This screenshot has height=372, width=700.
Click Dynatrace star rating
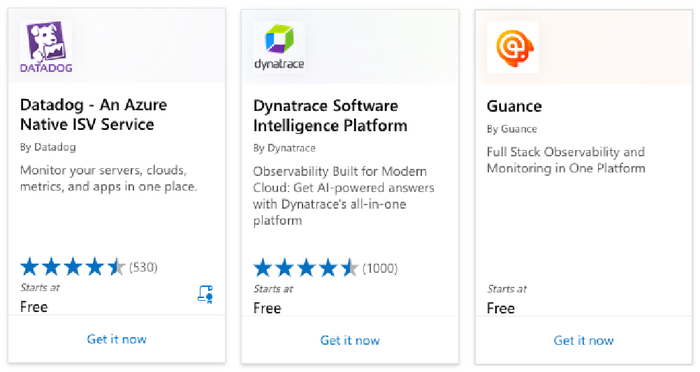click(306, 268)
